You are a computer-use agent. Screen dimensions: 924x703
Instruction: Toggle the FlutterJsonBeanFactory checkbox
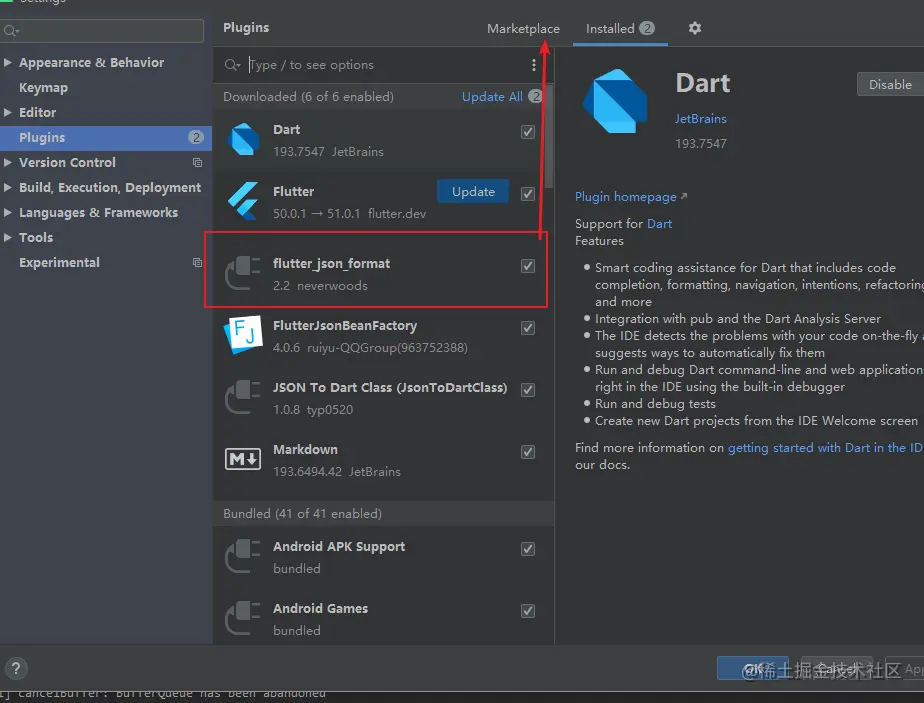528,328
